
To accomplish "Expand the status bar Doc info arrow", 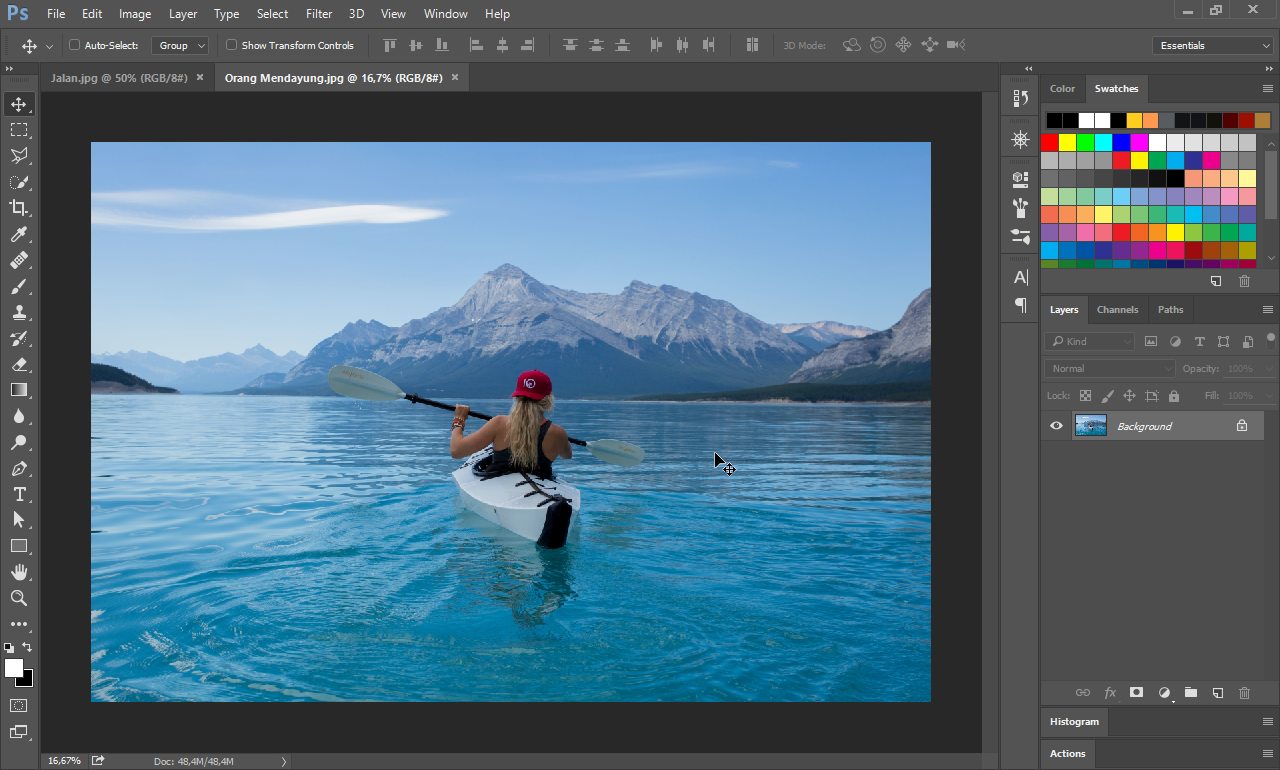I will pyautogui.click(x=283, y=761).
